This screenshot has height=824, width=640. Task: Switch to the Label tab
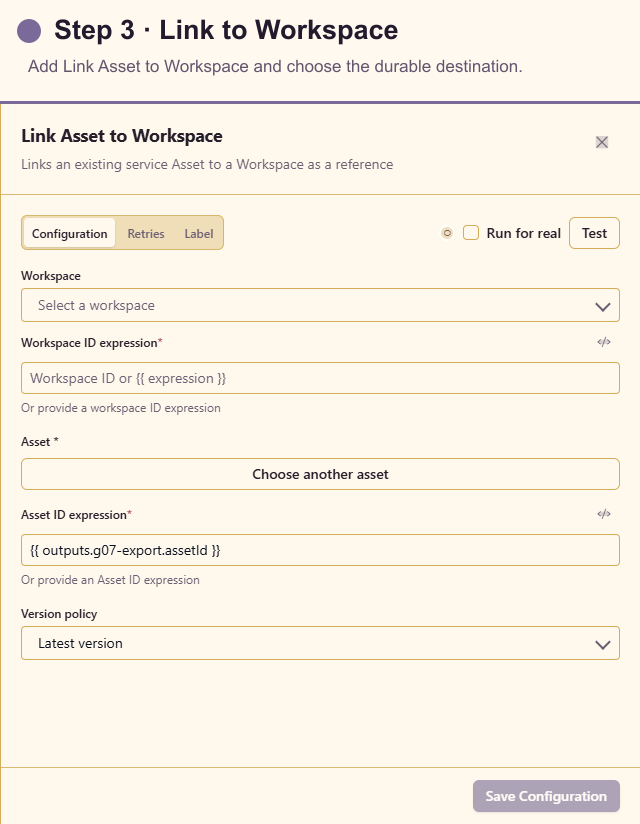coord(199,233)
